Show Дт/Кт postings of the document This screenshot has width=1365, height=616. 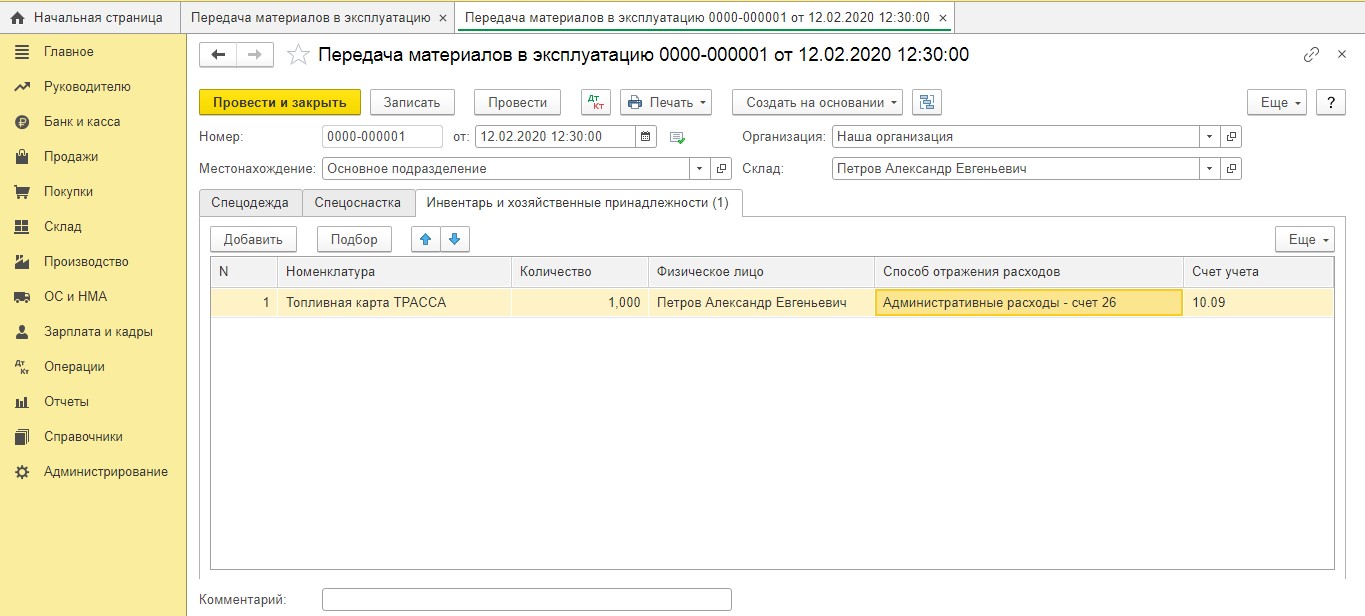(x=596, y=102)
